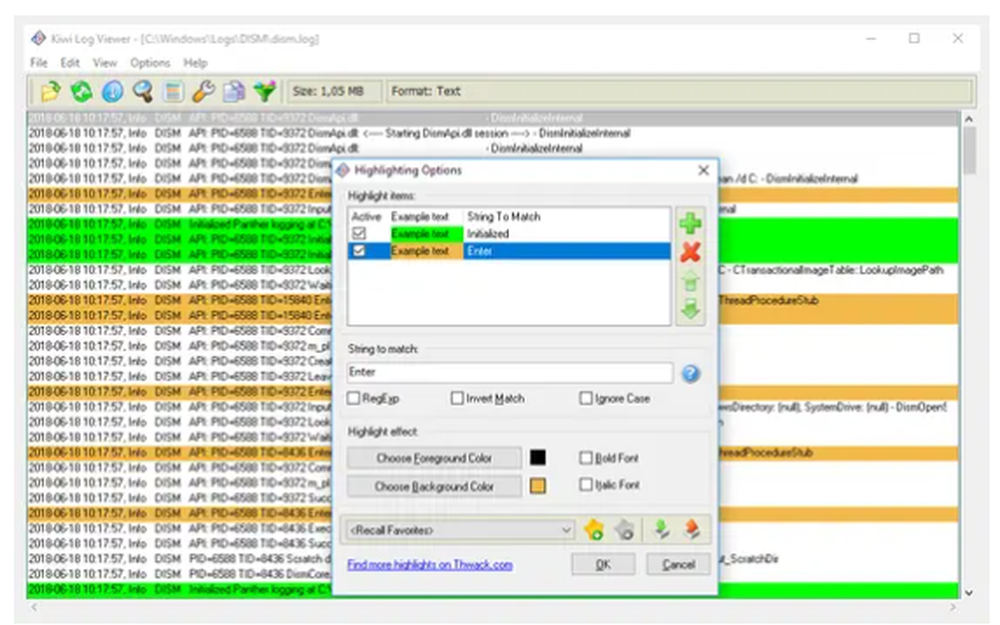This screenshot has width=1000, height=625.
Task: Click the orange background color swatch
Action: (x=538, y=486)
